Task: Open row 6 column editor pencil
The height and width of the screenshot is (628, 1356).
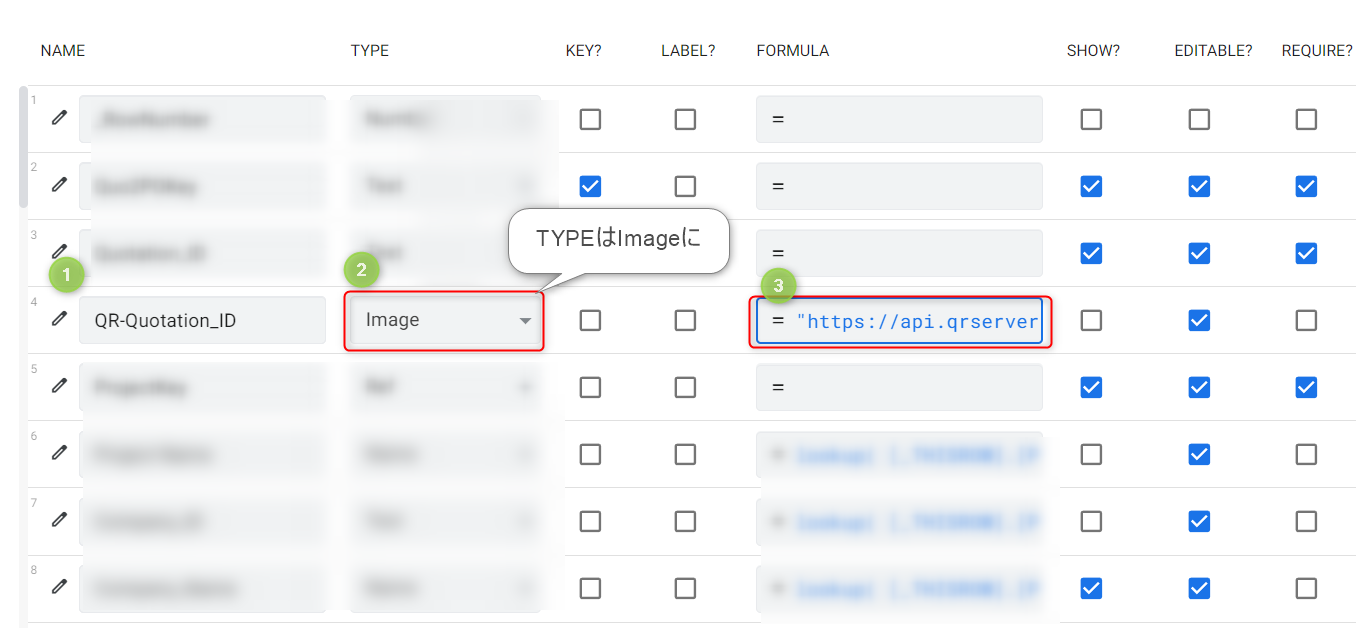Action: [59, 453]
